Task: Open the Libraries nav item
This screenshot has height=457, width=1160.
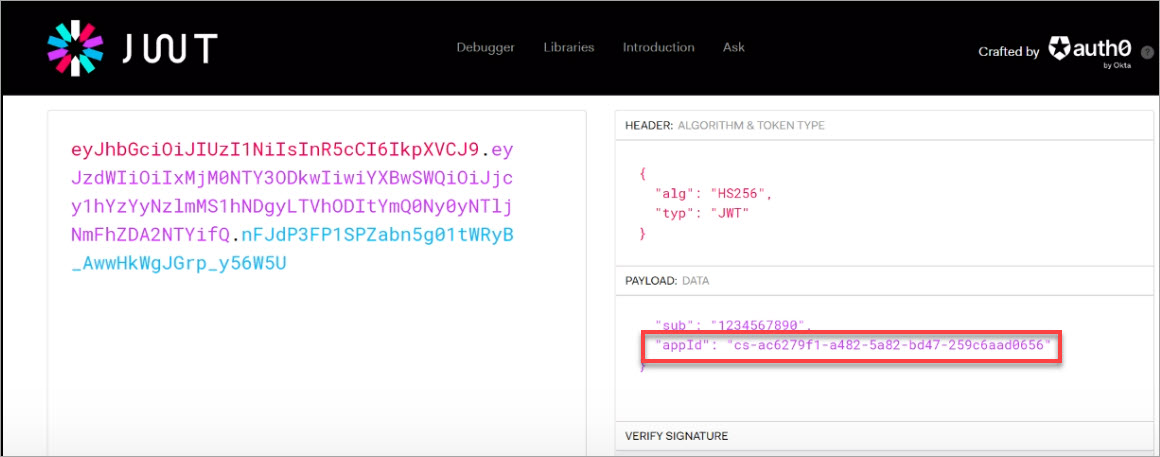Action: (569, 47)
